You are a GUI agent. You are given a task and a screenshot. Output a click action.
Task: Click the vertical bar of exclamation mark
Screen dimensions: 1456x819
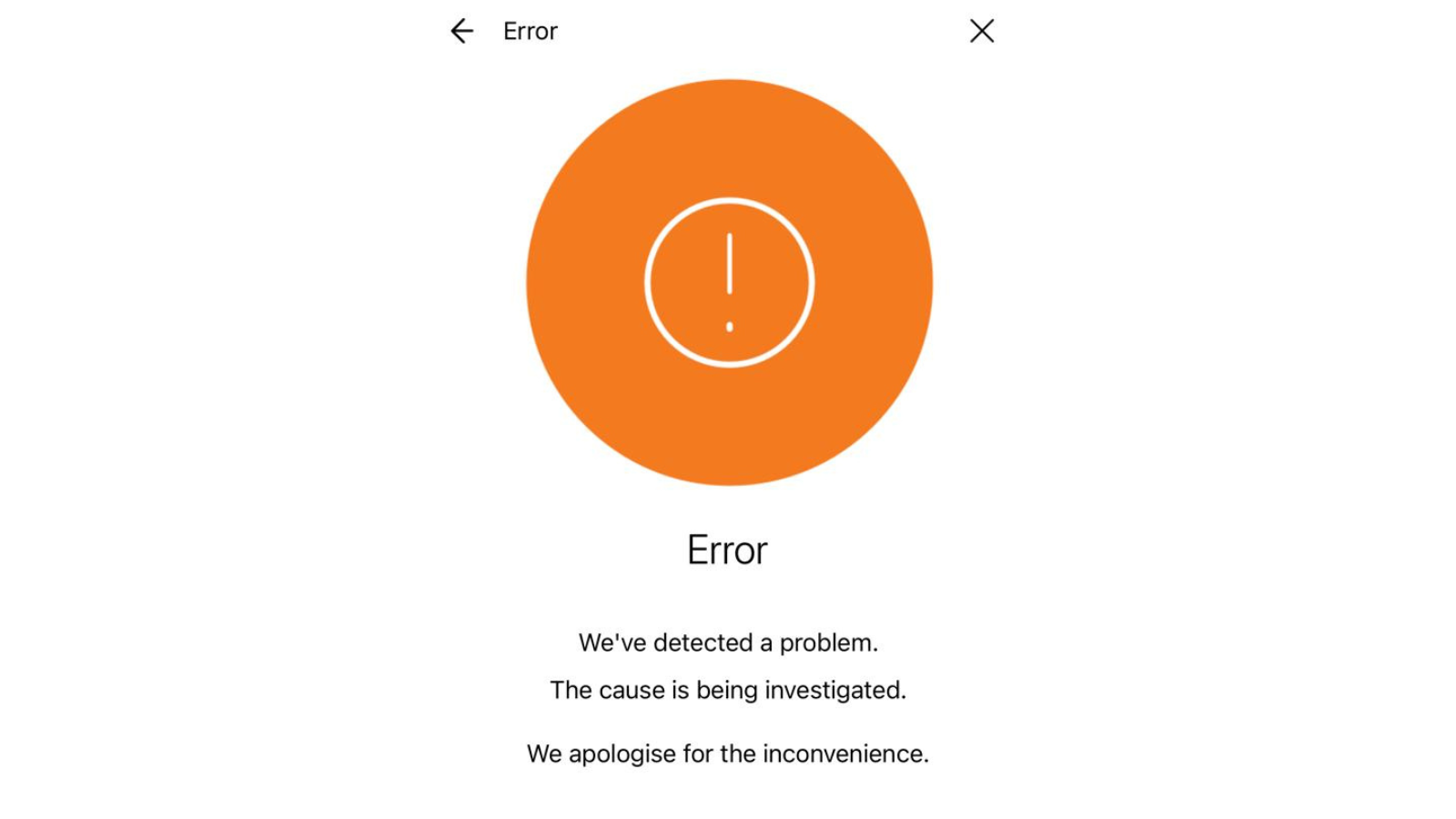point(729,264)
